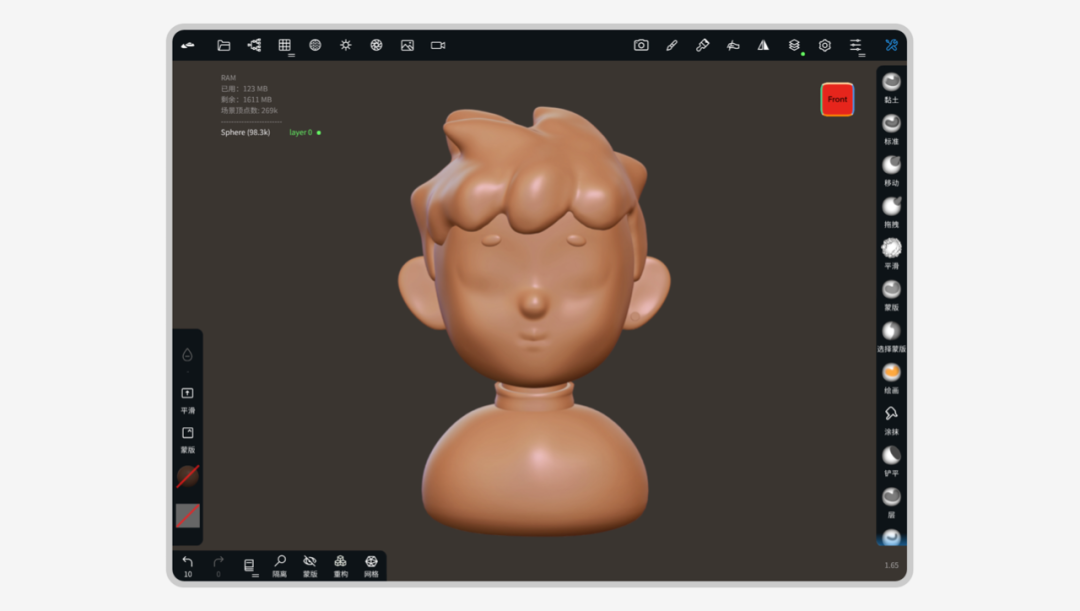Image resolution: width=1080 pixels, height=611 pixels.
Task: Open the files folder menu
Action: pyautogui.click(x=224, y=45)
